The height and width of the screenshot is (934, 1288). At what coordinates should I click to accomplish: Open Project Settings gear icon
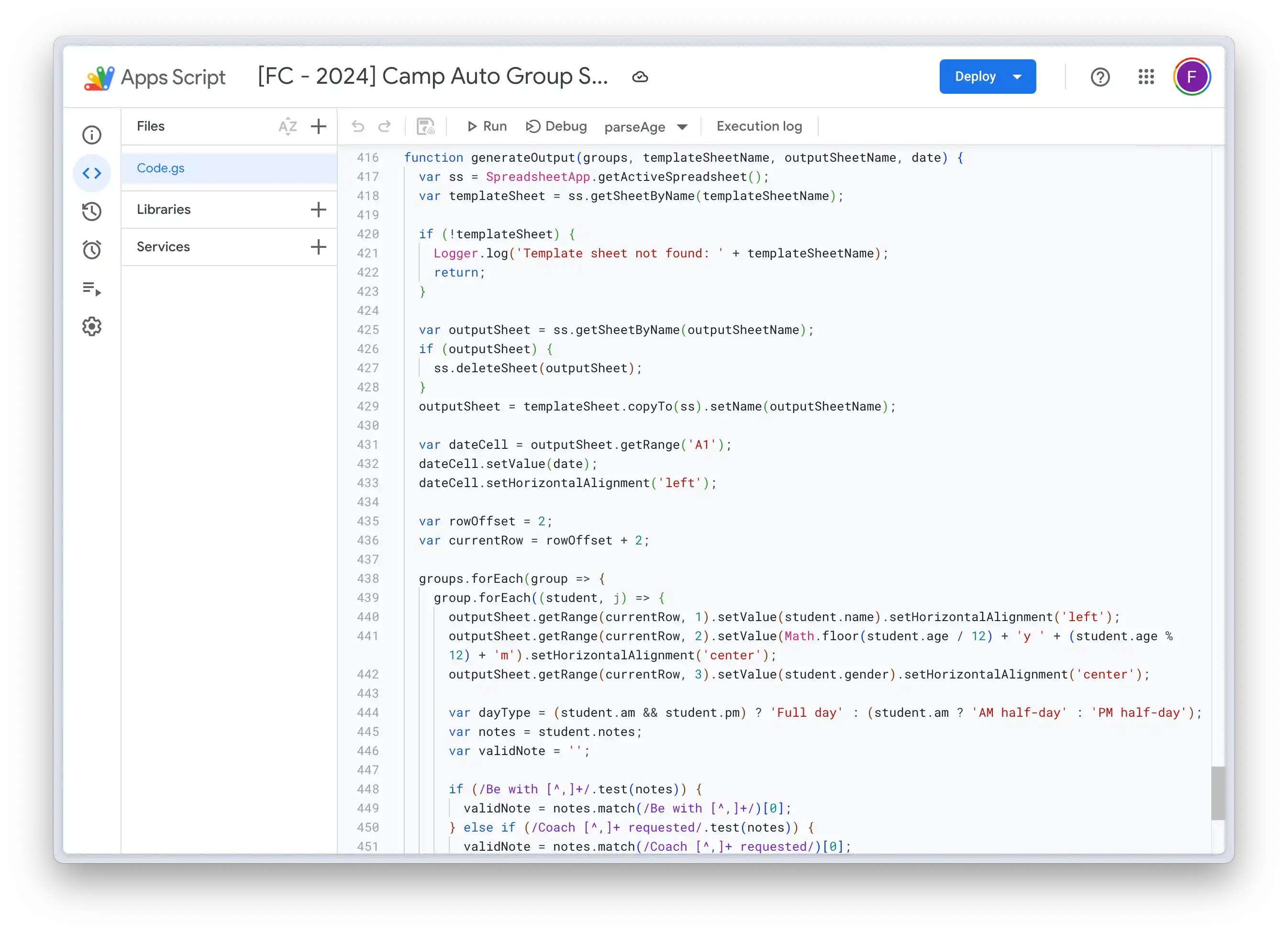[x=91, y=326]
